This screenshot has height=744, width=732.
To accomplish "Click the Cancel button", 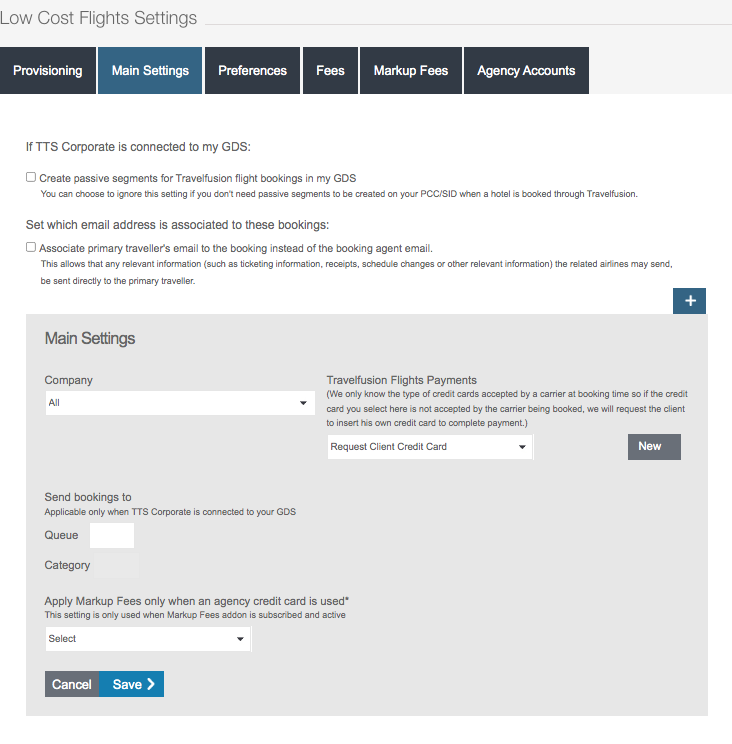I will (x=72, y=684).
